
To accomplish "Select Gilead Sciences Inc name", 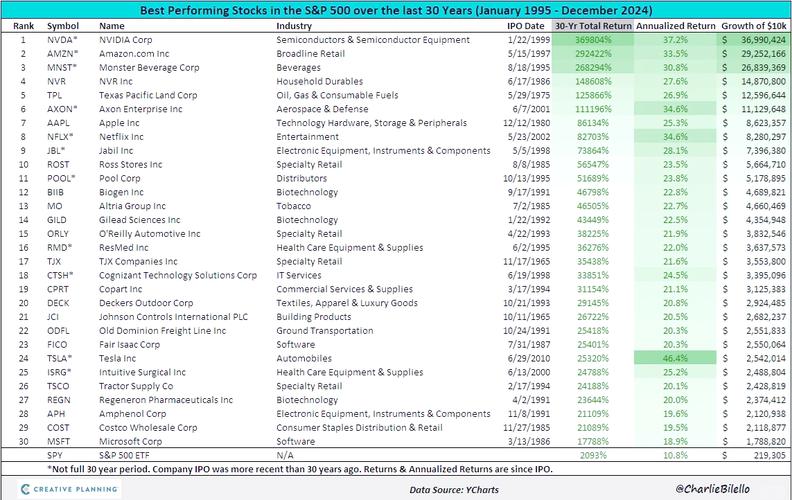I will tap(139, 220).
